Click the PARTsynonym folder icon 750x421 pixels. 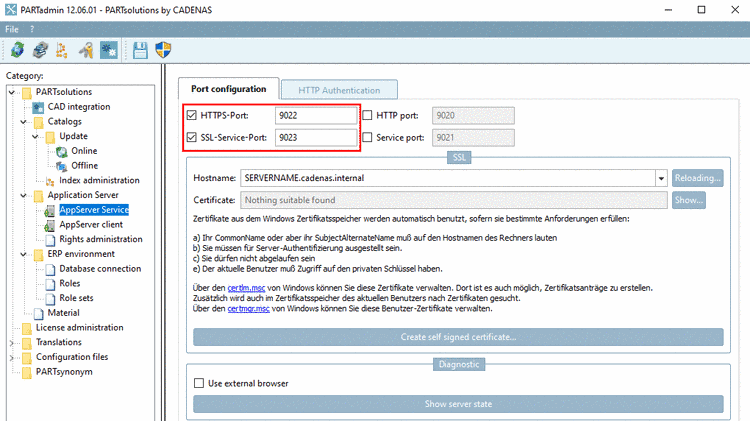(x=27, y=372)
